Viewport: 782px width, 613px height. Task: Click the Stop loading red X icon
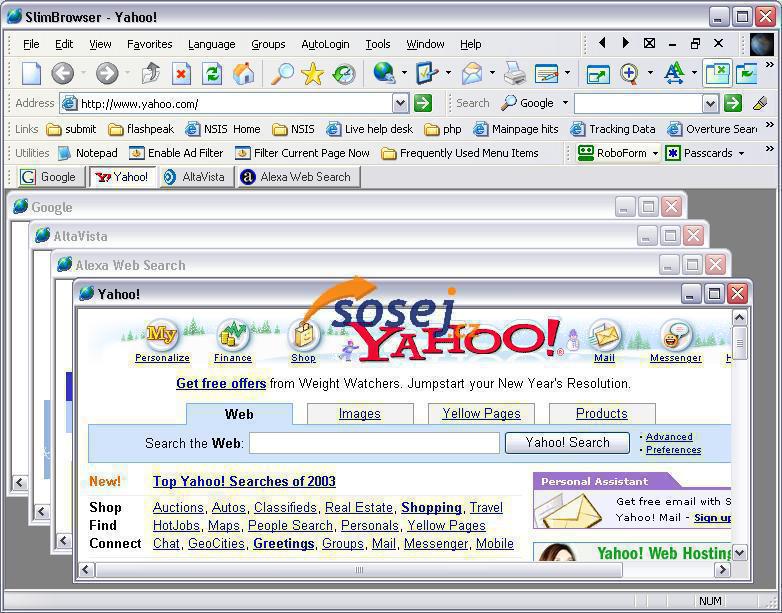pos(181,74)
